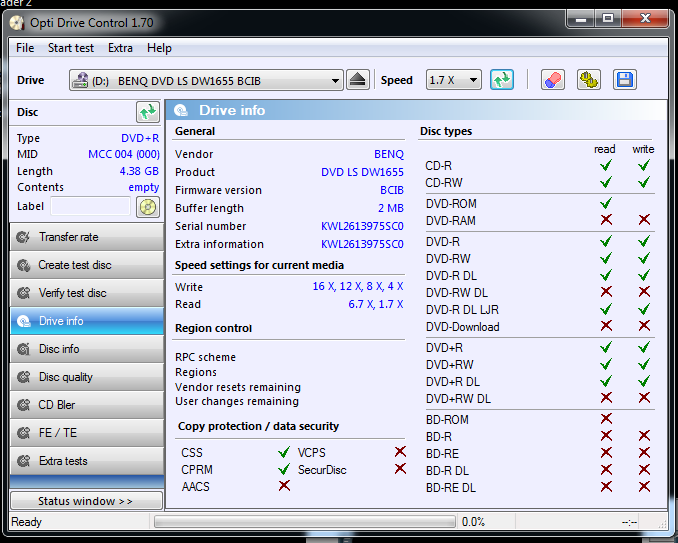Click the AACS unsupported cross mark

[284, 486]
